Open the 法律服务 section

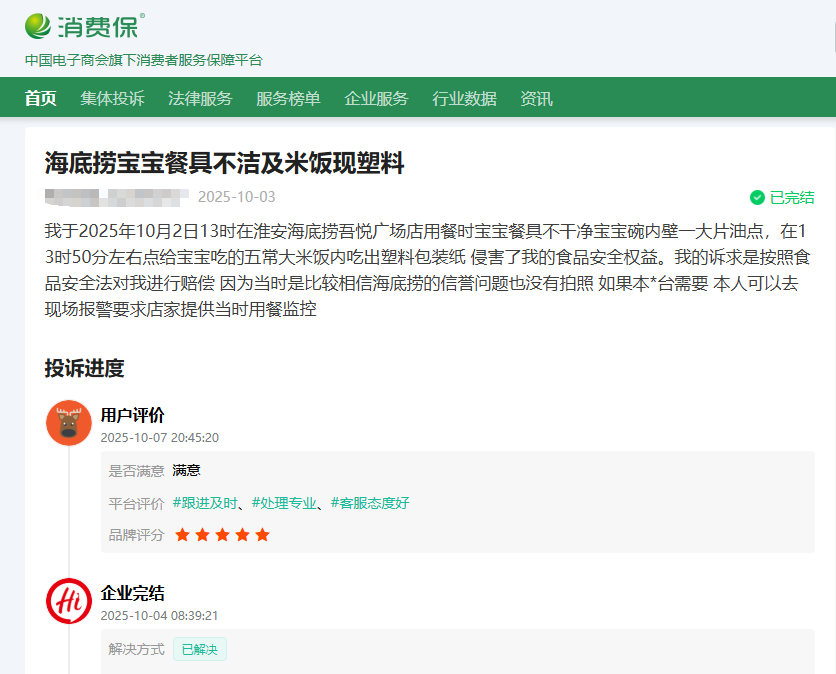201,98
